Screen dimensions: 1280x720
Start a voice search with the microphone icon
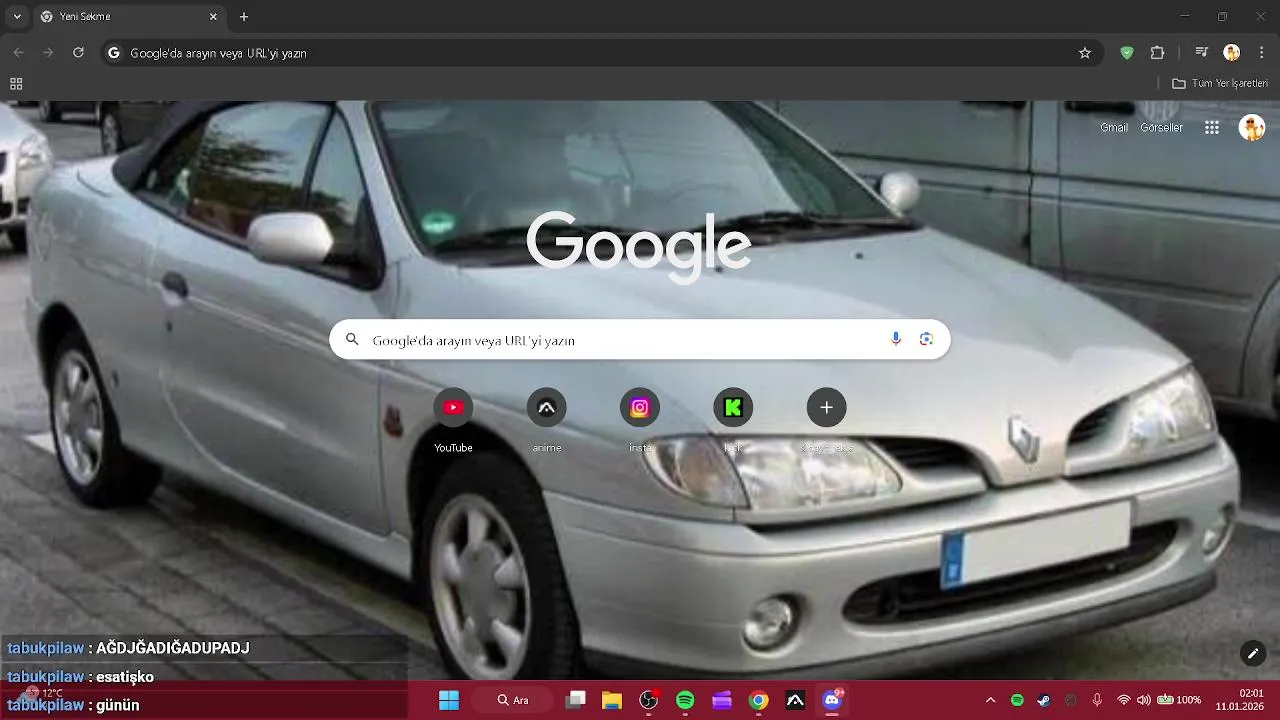896,340
